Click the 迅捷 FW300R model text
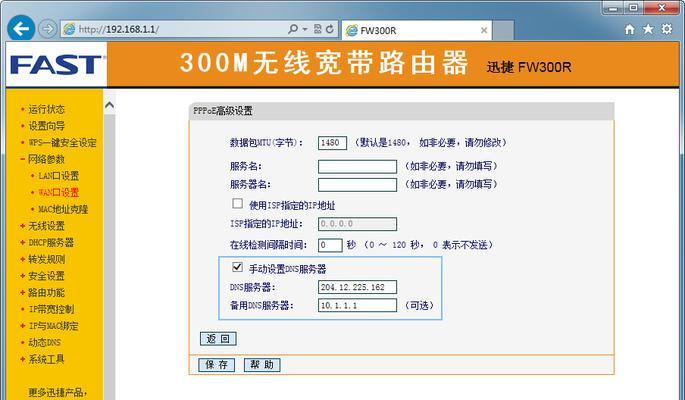 click(x=529, y=67)
